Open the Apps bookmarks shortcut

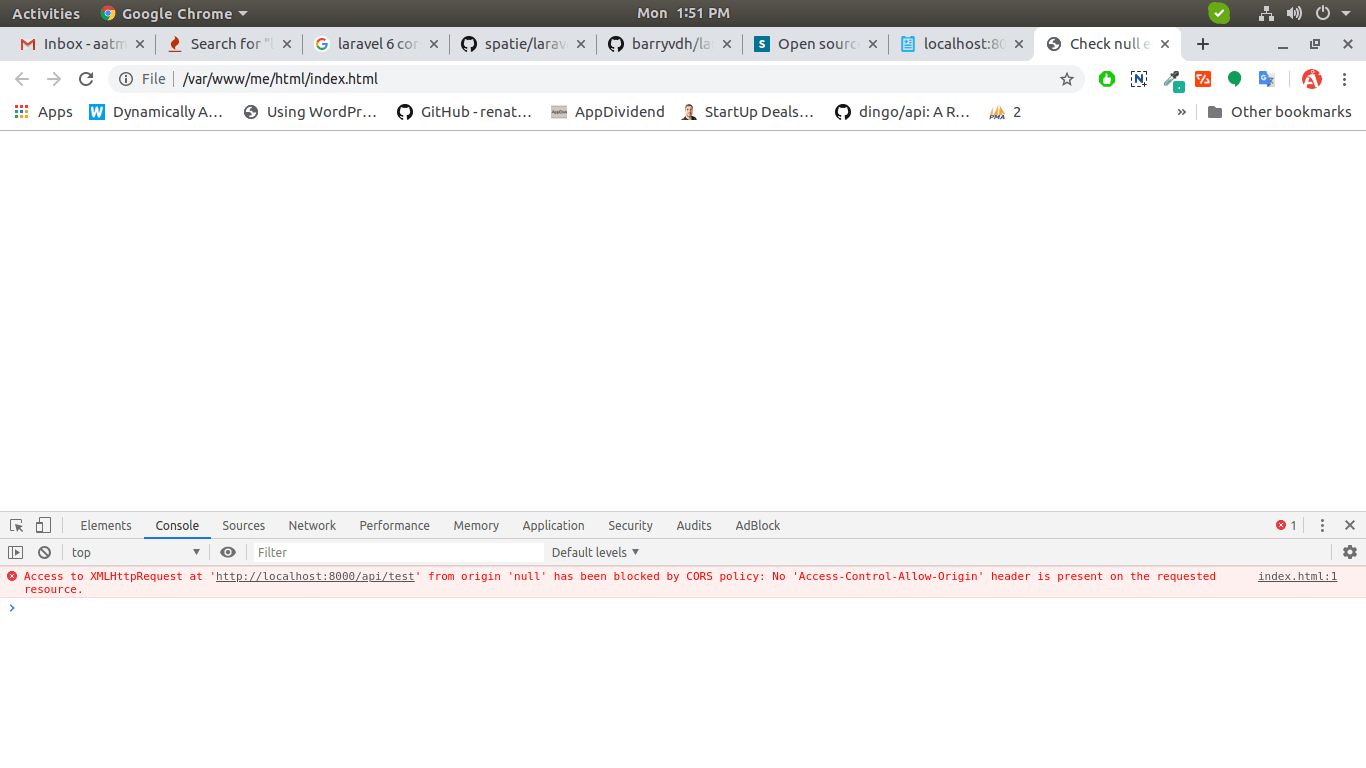[x=43, y=112]
